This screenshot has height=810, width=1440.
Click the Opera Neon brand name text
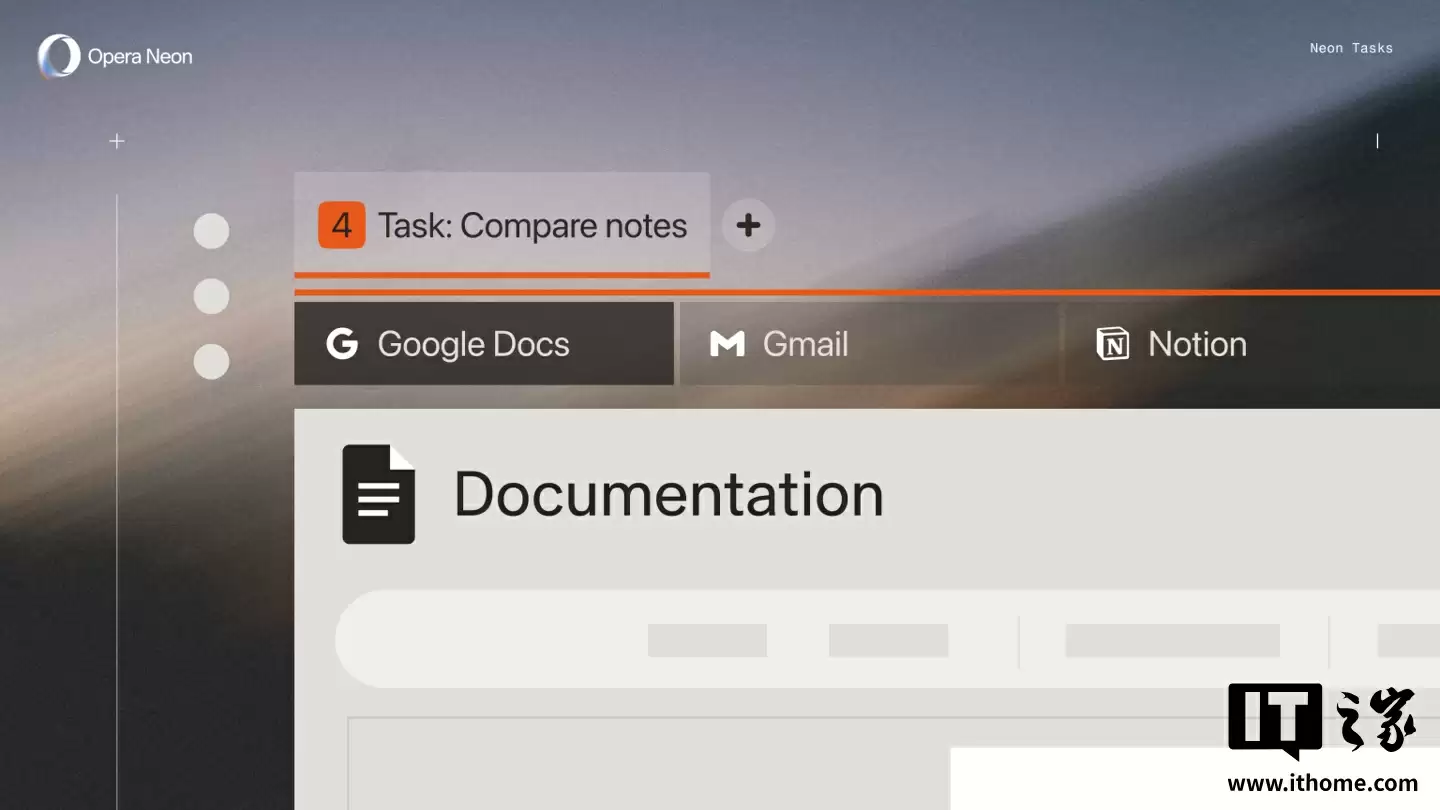click(140, 57)
